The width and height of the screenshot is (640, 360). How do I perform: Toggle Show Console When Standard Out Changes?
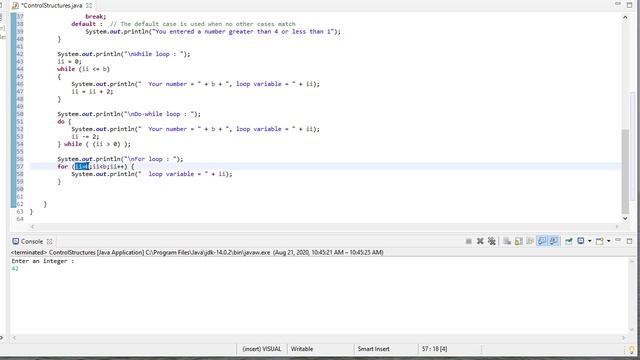point(542,241)
